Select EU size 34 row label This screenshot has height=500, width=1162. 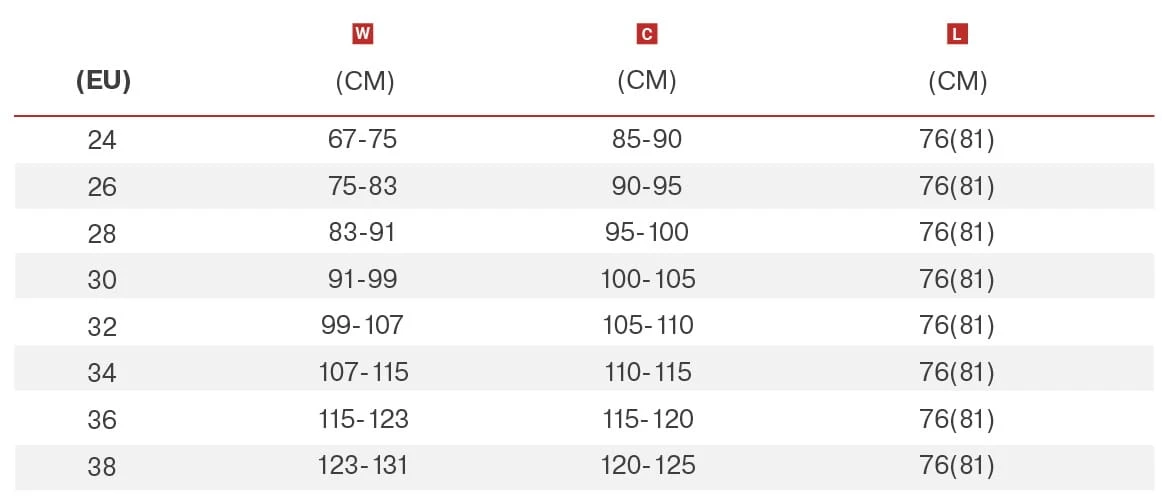coord(102,373)
